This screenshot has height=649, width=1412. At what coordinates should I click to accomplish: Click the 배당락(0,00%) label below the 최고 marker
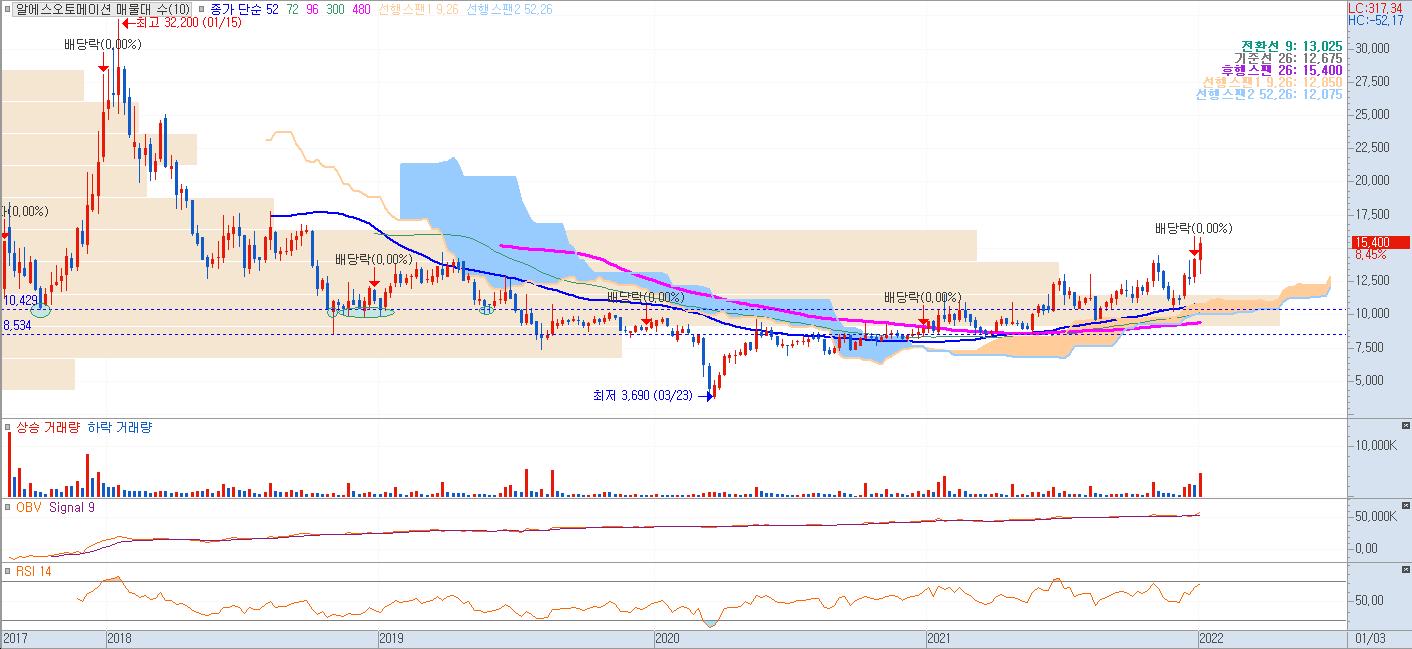pos(102,44)
